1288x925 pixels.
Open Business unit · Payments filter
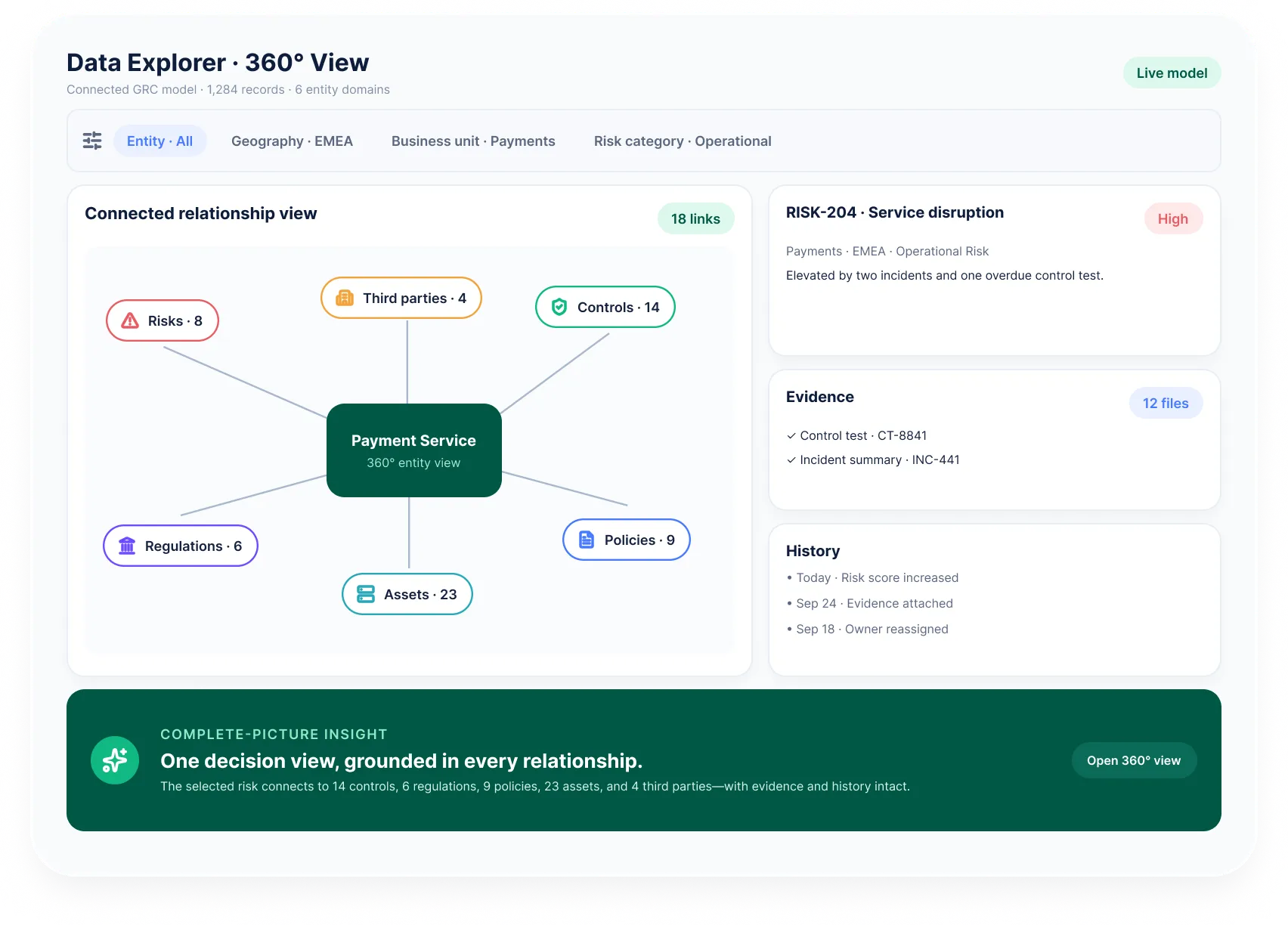473,141
